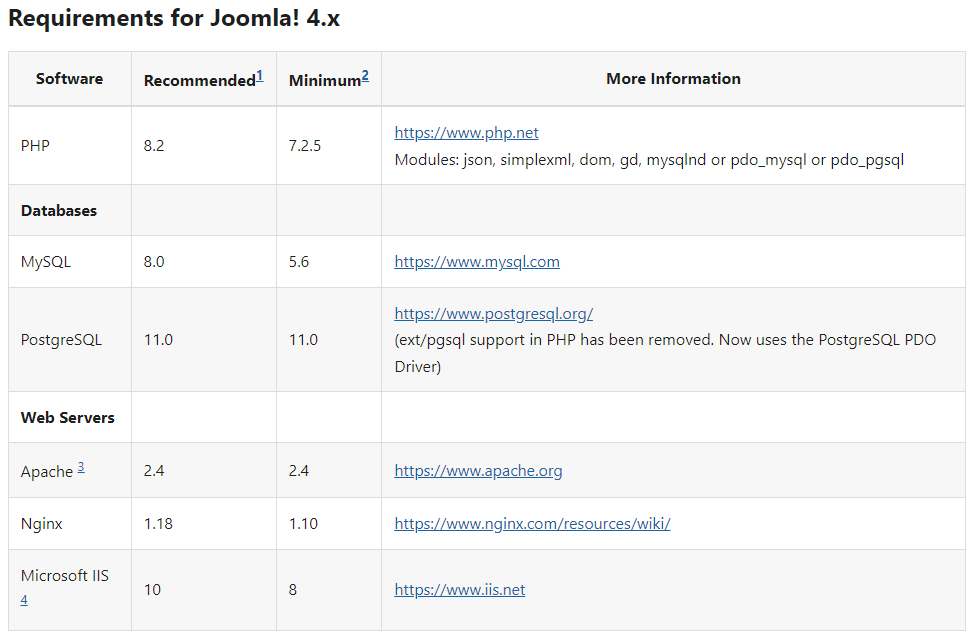
Task: Open the https://www.iis.net link
Action: coord(459,590)
